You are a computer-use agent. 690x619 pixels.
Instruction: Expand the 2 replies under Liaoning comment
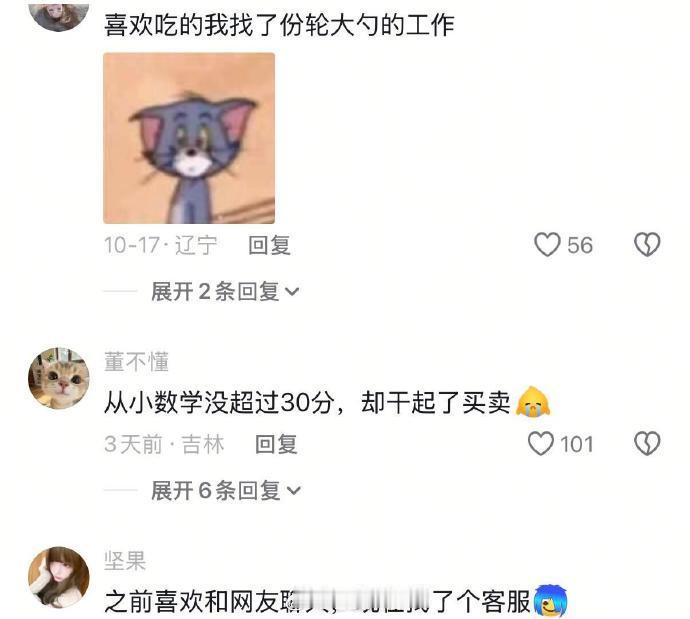tap(225, 291)
